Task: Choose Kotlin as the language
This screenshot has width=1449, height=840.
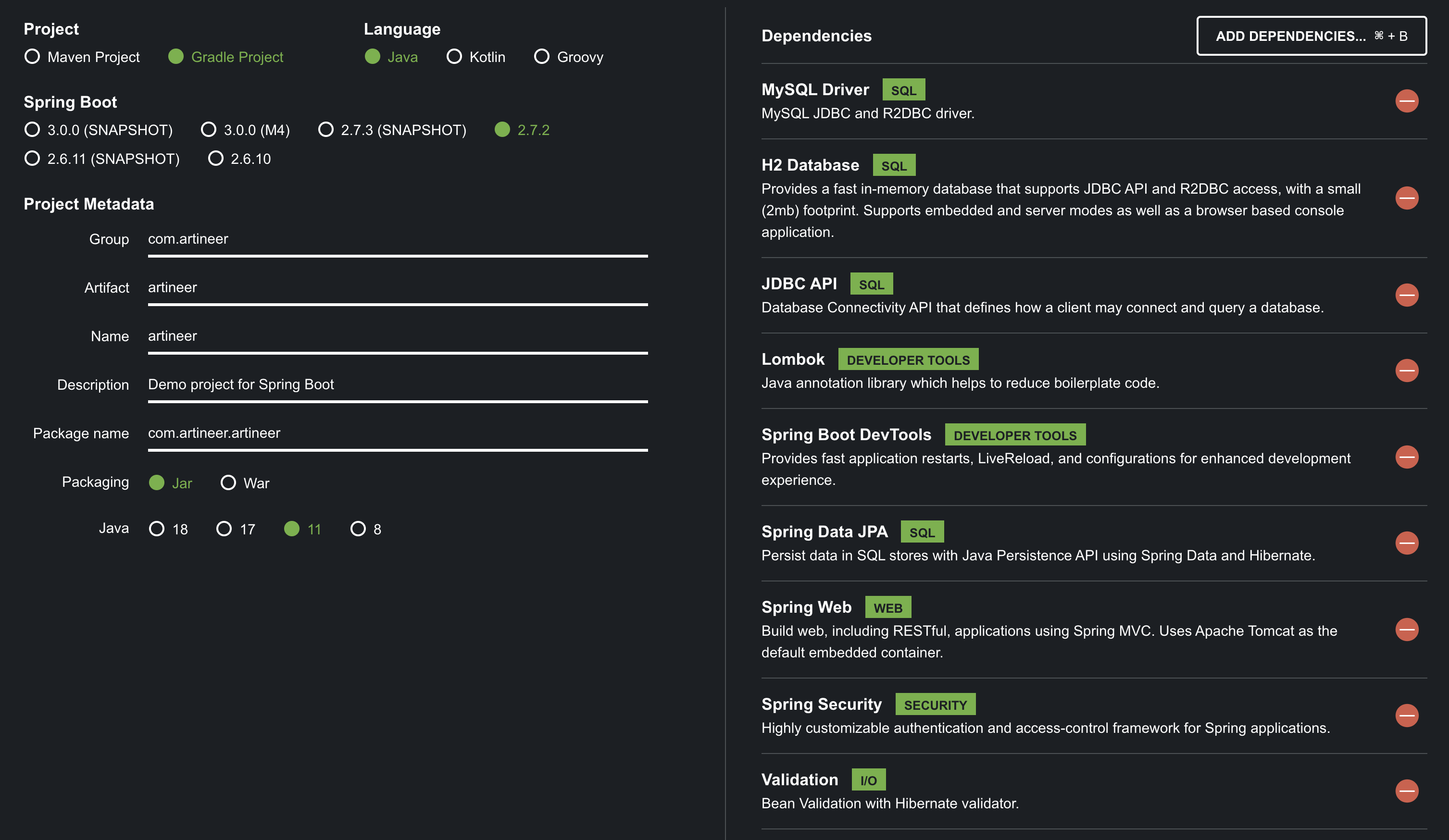Action: tap(454, 56)
